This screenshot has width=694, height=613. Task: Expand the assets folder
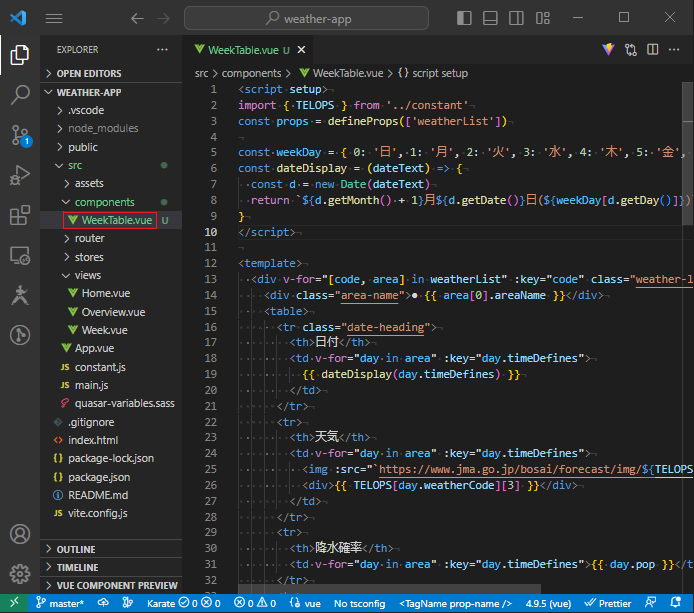tap(111, 183)
